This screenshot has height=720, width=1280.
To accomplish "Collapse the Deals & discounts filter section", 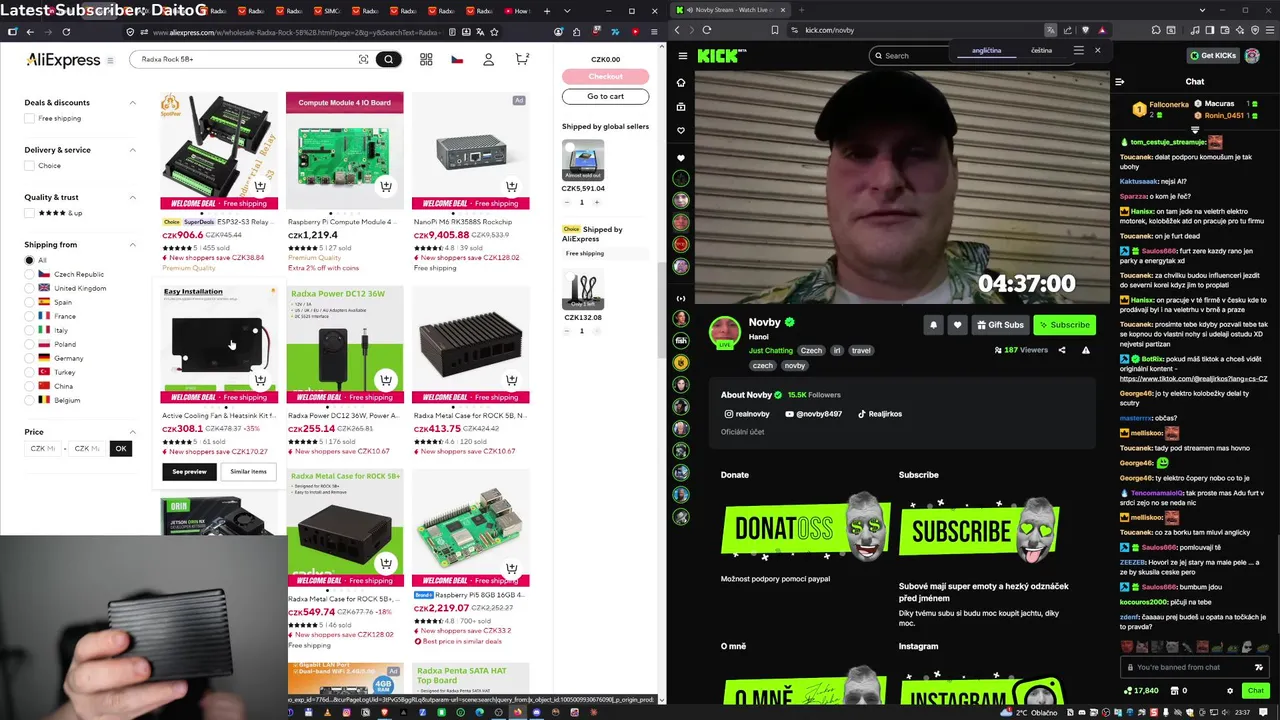I will (x=132, y=102).
